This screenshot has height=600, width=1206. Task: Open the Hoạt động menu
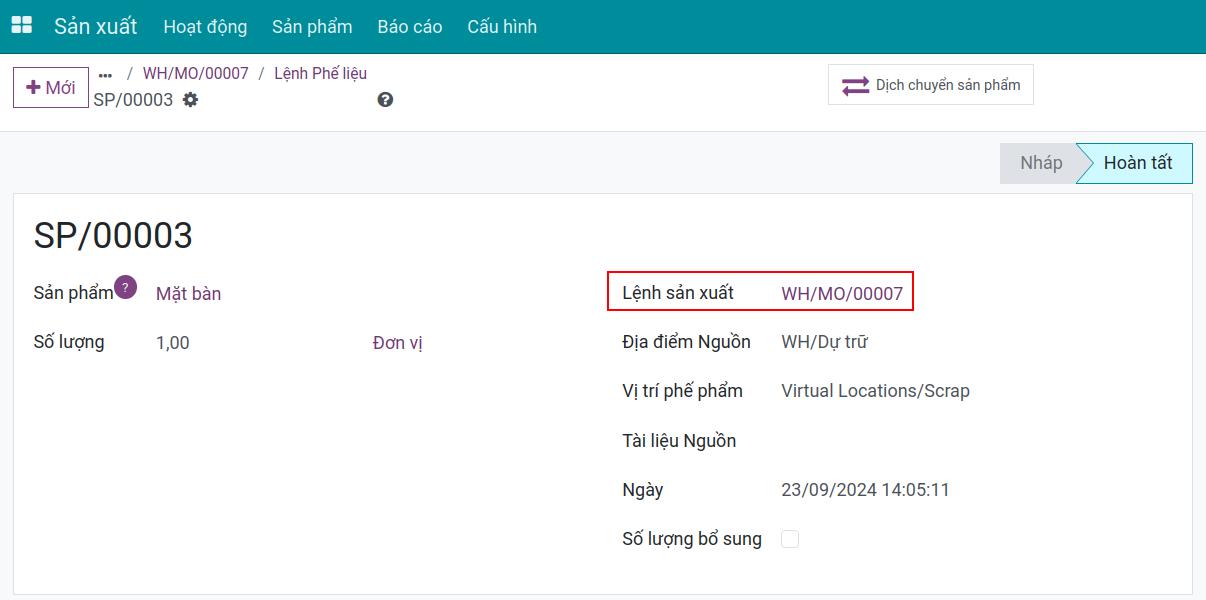coord(205,27)
